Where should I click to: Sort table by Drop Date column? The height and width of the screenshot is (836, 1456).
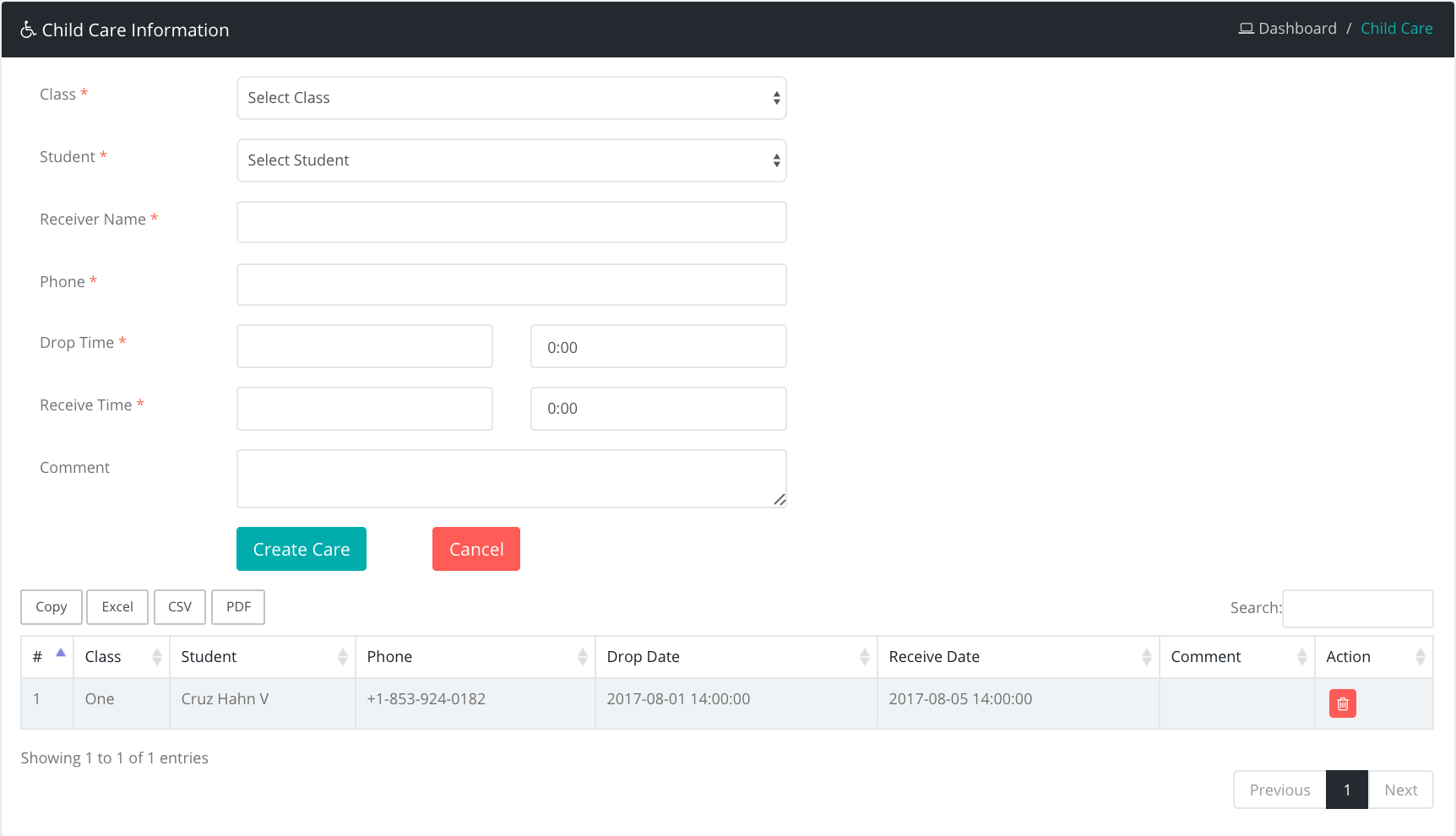coord(736,657)
